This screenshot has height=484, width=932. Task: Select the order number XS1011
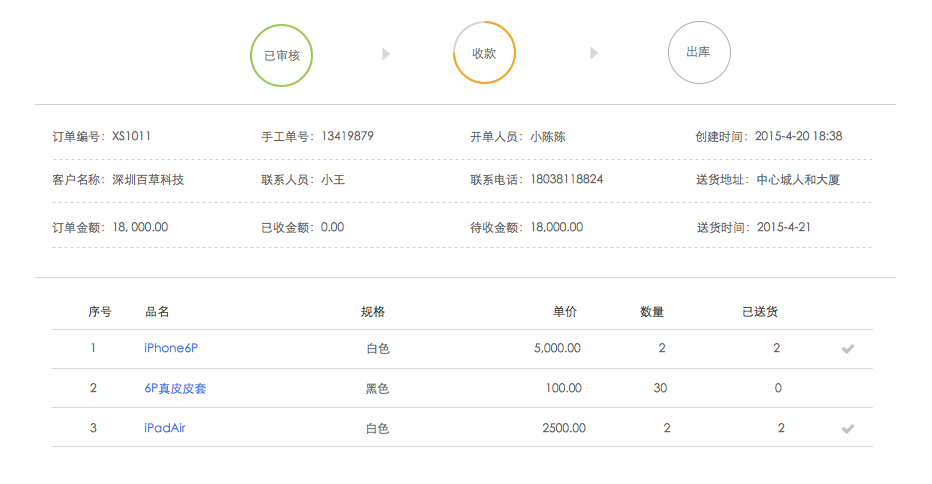(132, 136)
